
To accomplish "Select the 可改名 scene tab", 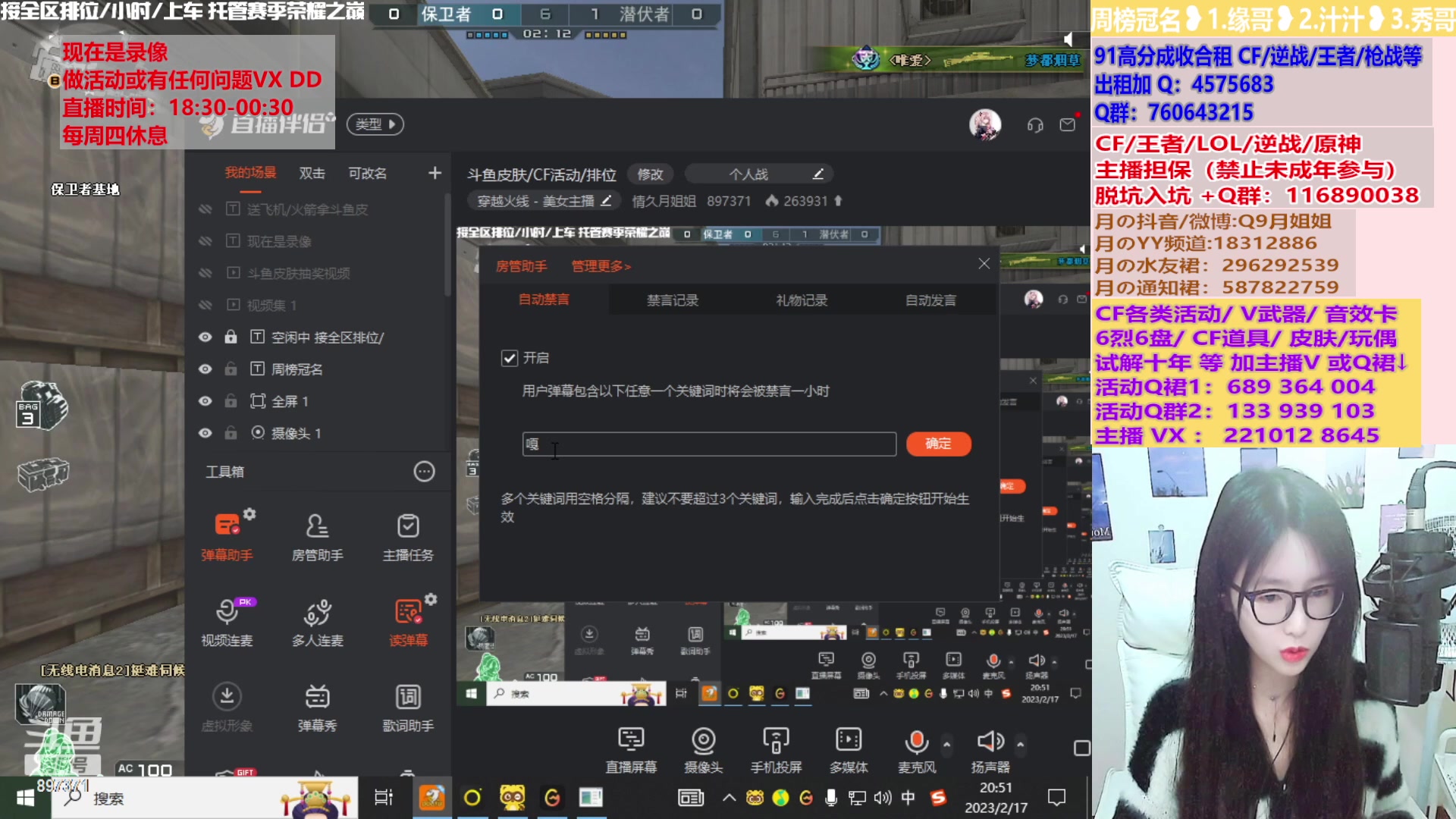I will (x=367, y=173).
